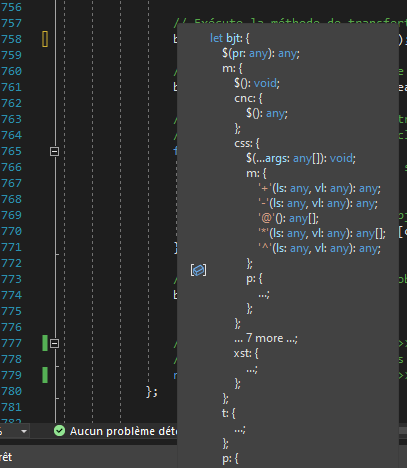The height and width of the screenshot is (474, 407).
Task: Click the green check status icon
Action: [59, 431]
